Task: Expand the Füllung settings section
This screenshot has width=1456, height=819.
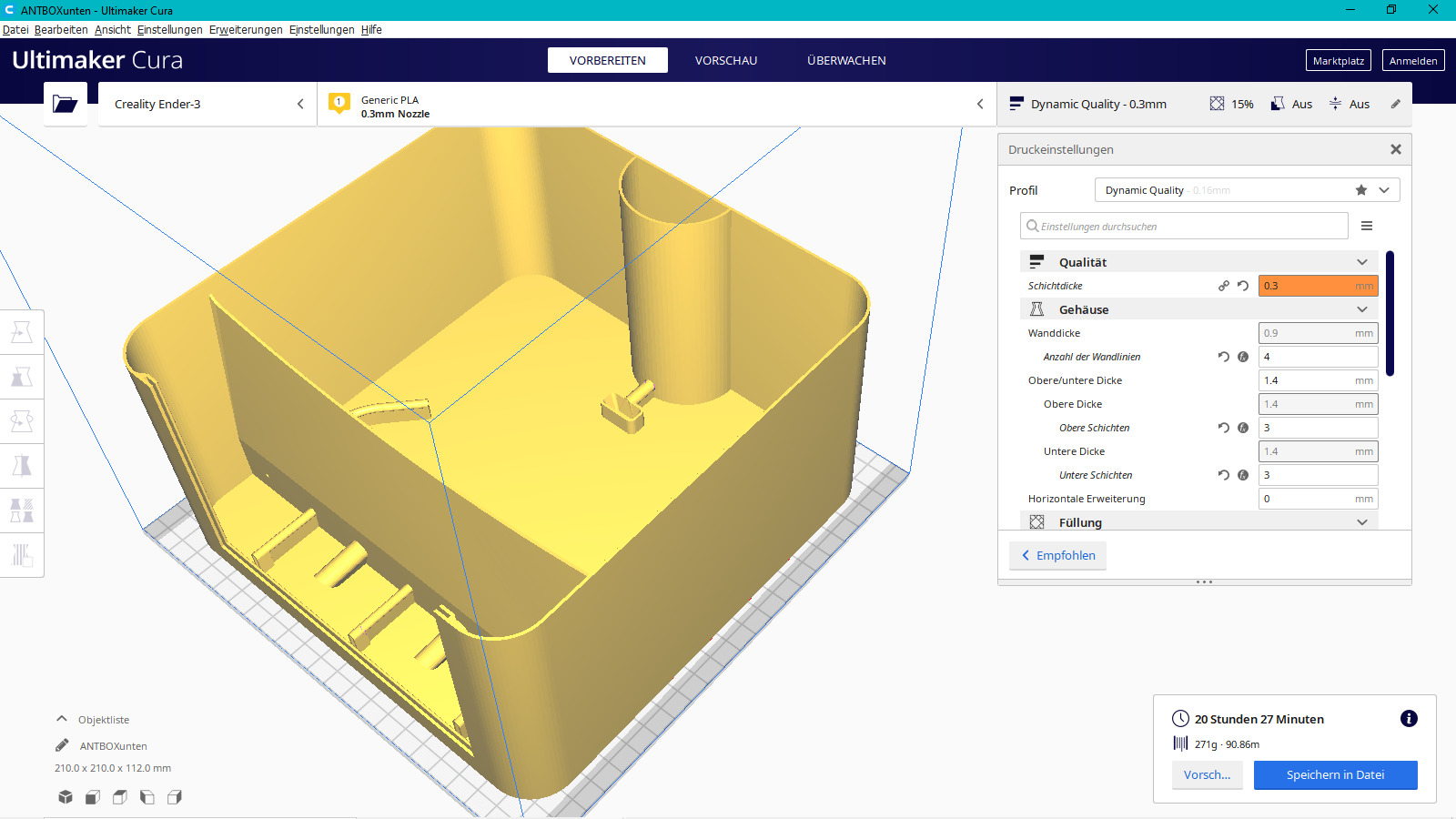Action: [1361, 522]
